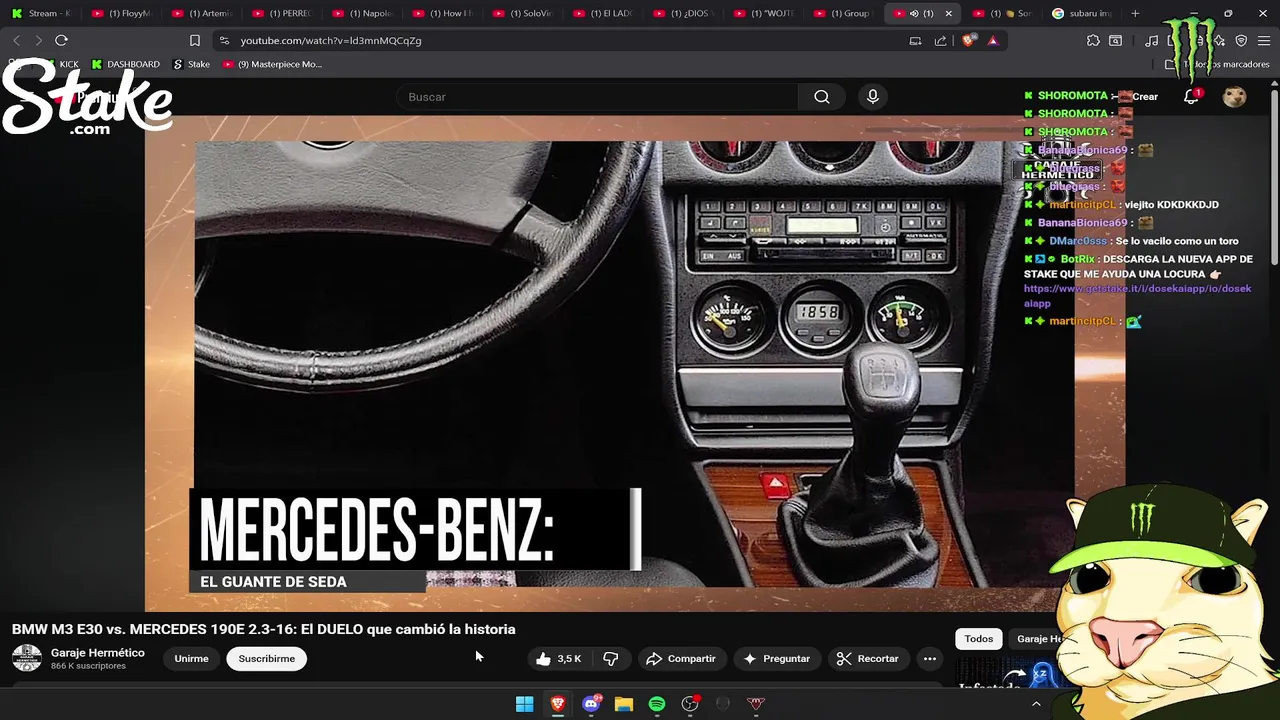This screenshot has width=1280, height=720.
Task: Click the YouTube search magnifier button
Action: (822, 97)
